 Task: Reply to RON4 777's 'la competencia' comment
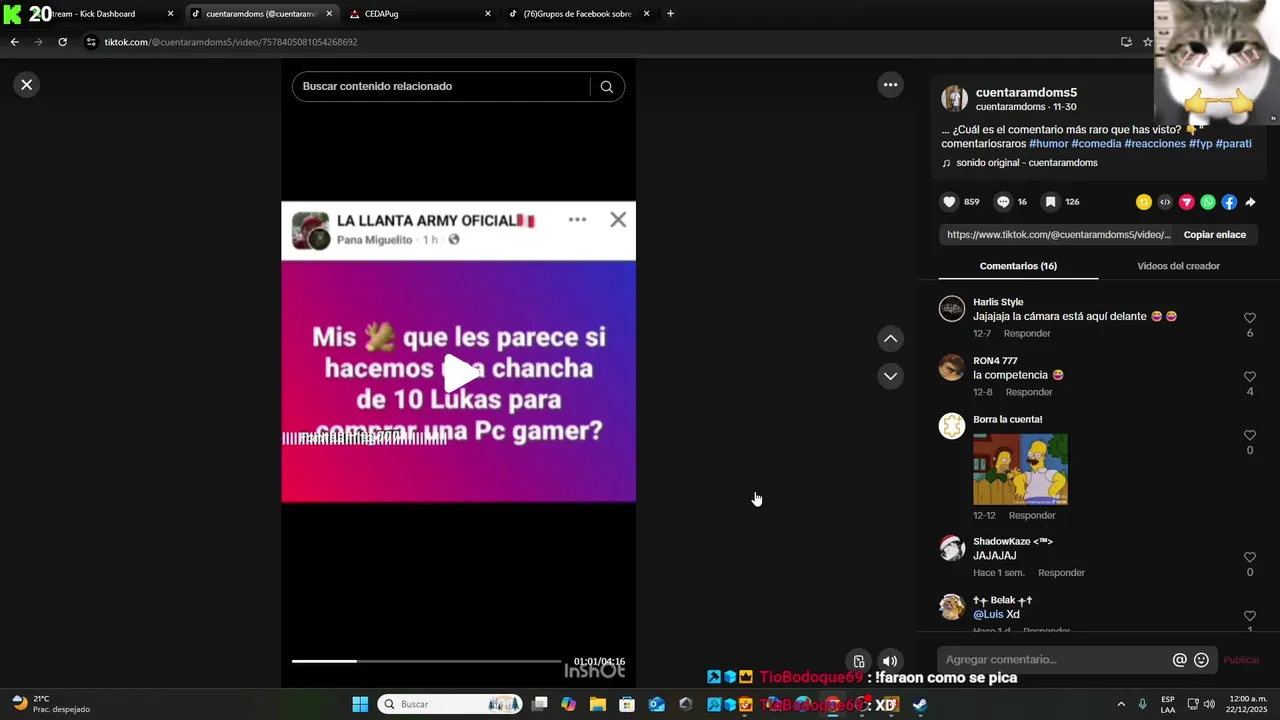1029,393
